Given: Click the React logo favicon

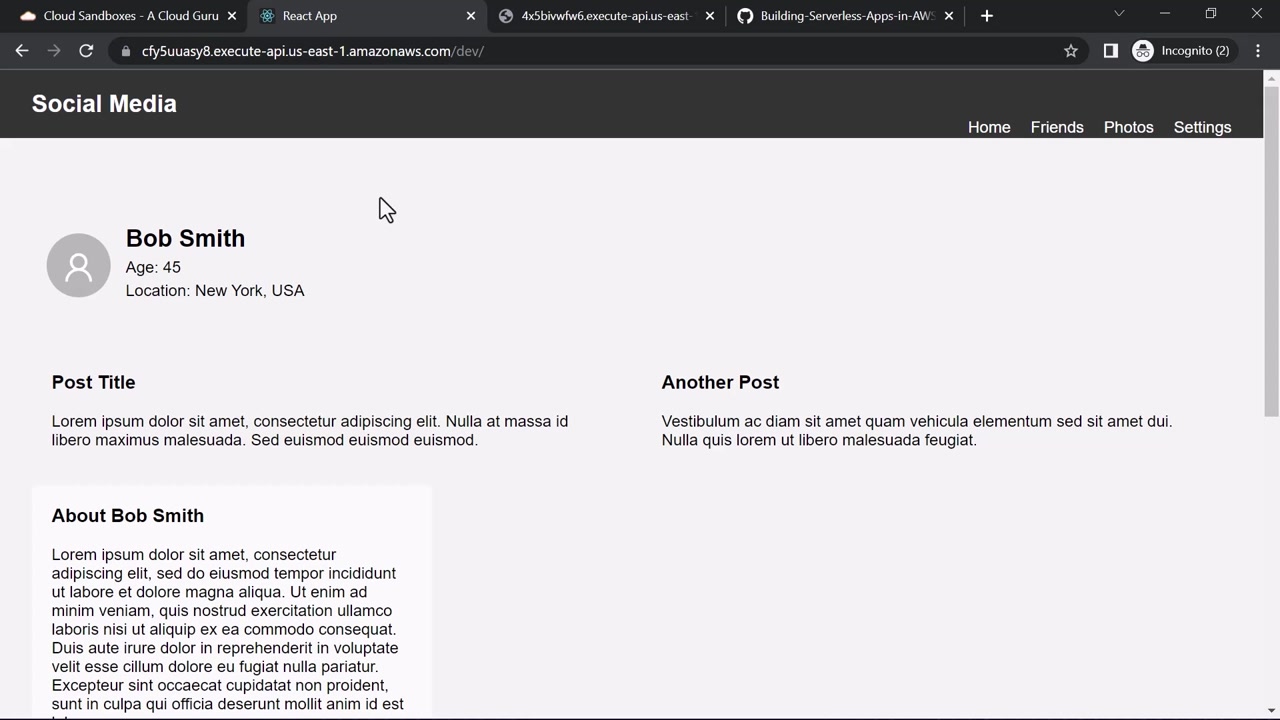Looking at the screenshot, I should [267, 16].
